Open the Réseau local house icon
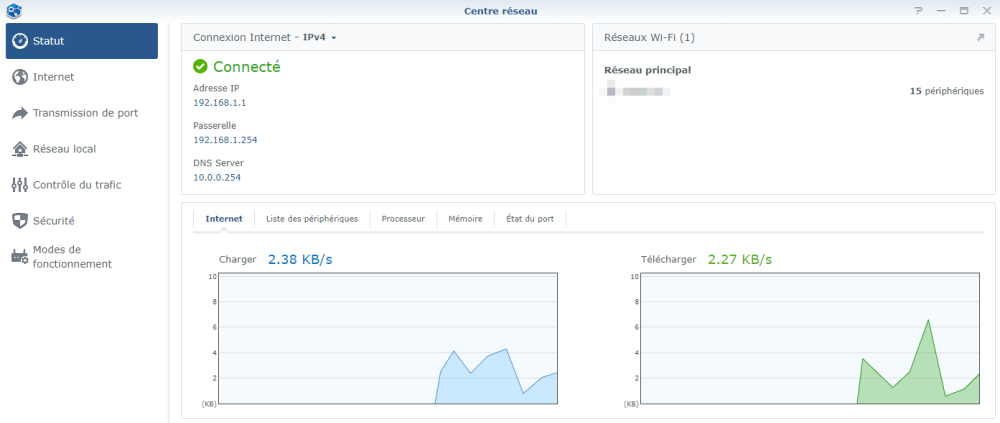This screenshot has height=423, width=1000. point(20,149)
